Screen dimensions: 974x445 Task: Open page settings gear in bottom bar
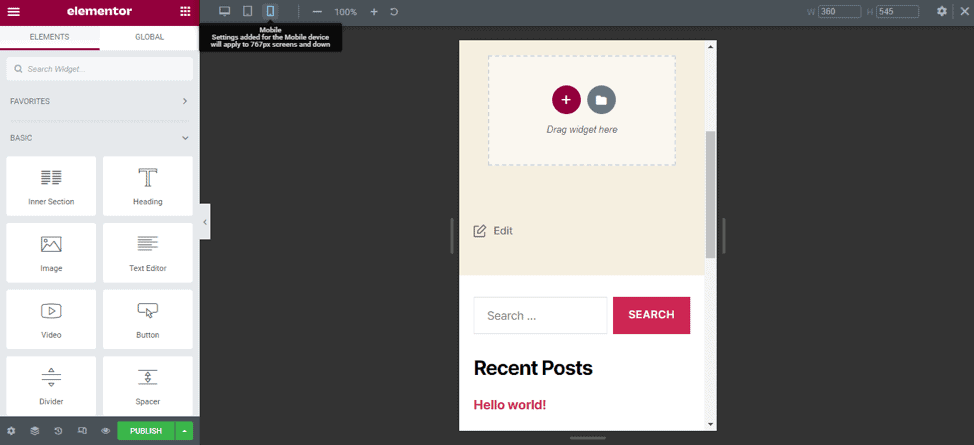pos(12,431)
